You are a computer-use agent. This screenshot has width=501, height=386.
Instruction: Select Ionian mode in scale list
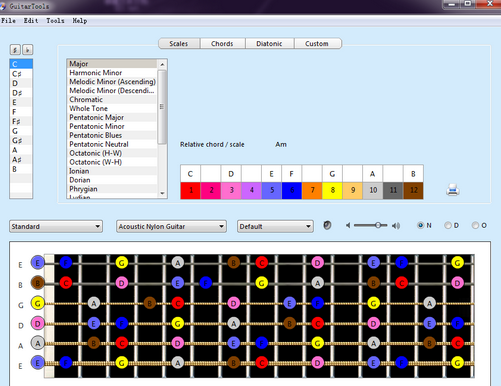point(112,171)
